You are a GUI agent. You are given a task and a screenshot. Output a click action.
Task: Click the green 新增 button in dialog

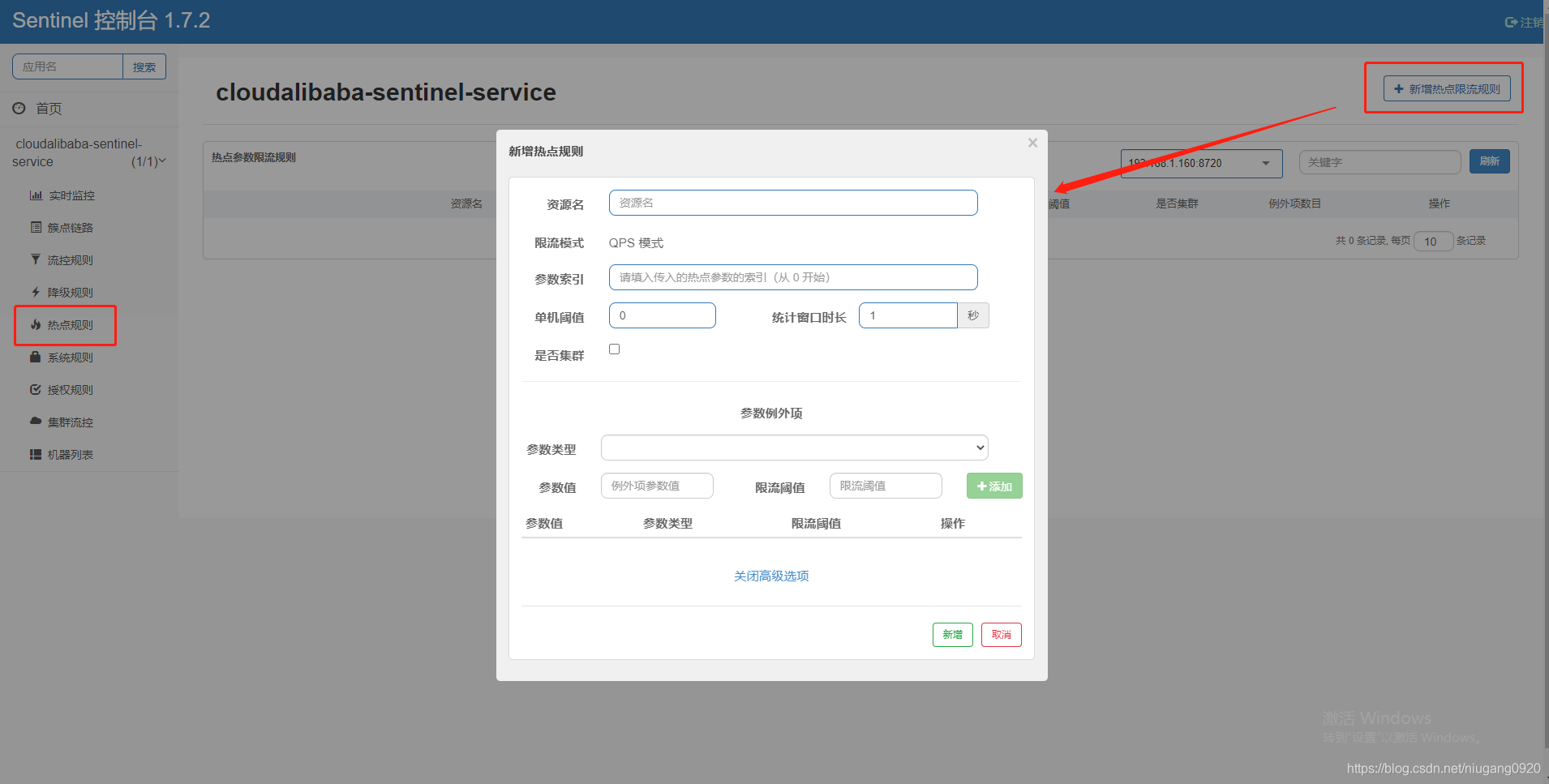click(x=953, y=635)
